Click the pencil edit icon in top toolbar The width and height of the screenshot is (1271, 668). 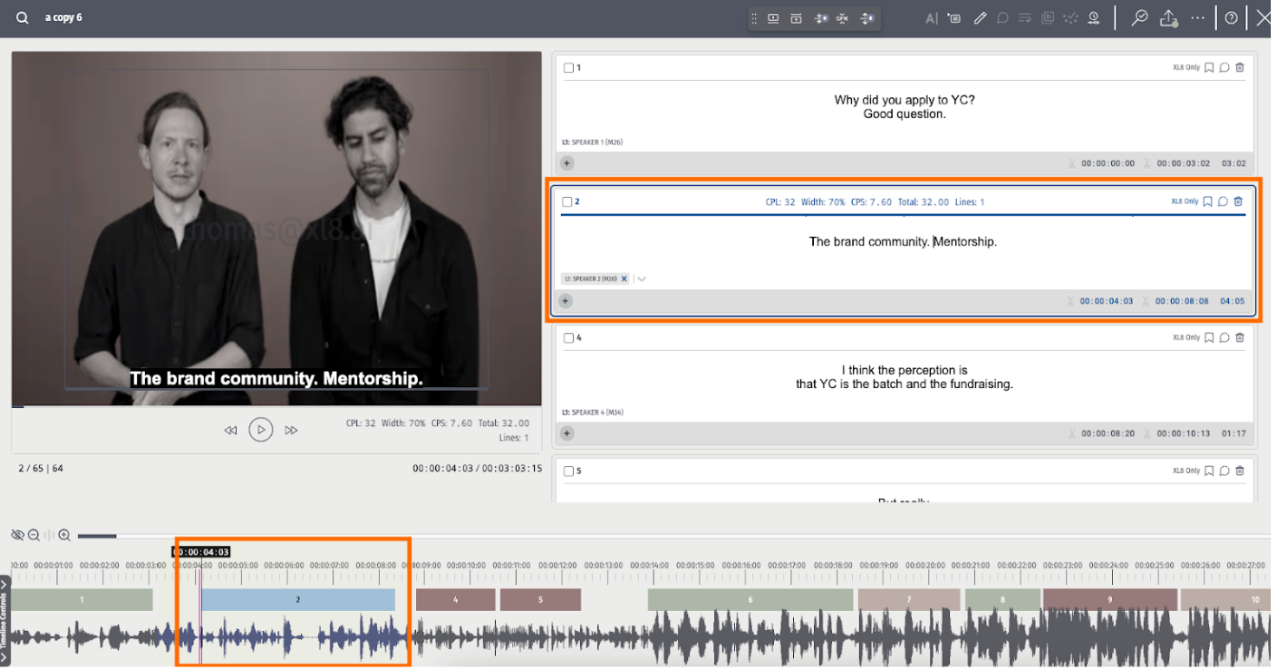tap(980, 18)
